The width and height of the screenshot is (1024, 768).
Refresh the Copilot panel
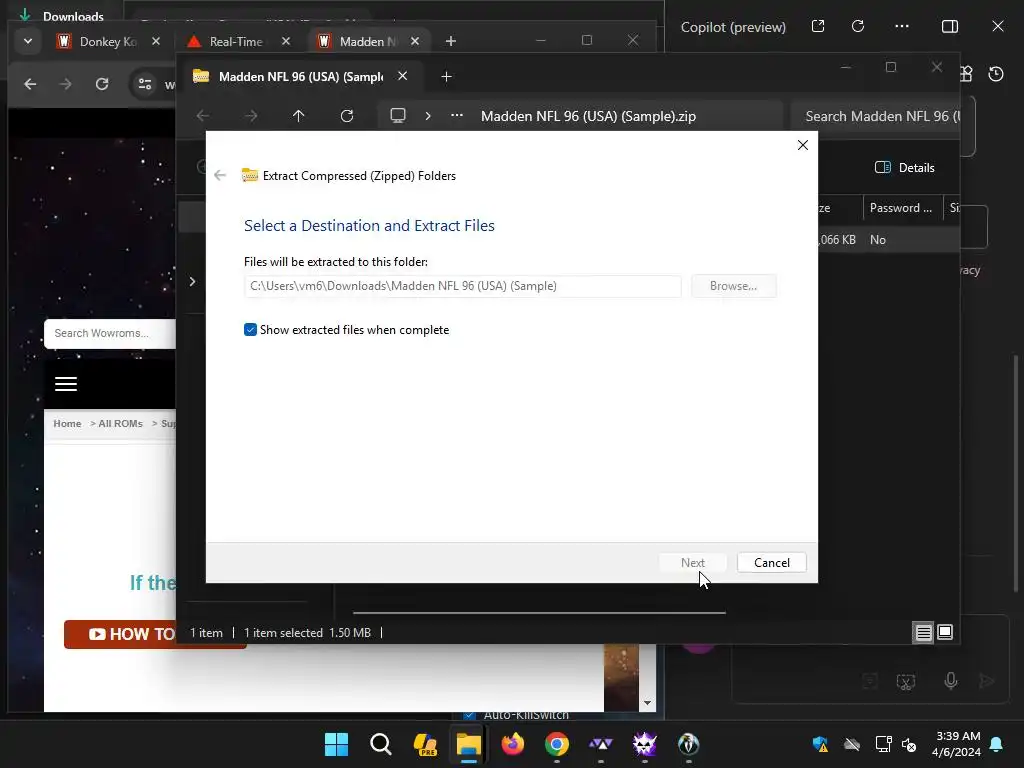pyautogui.click(x=858, y=26)
